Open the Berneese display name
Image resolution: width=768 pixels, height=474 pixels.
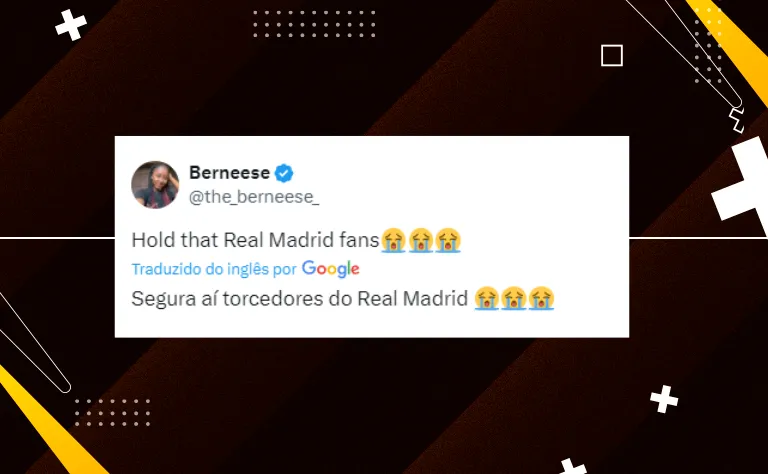229,173
